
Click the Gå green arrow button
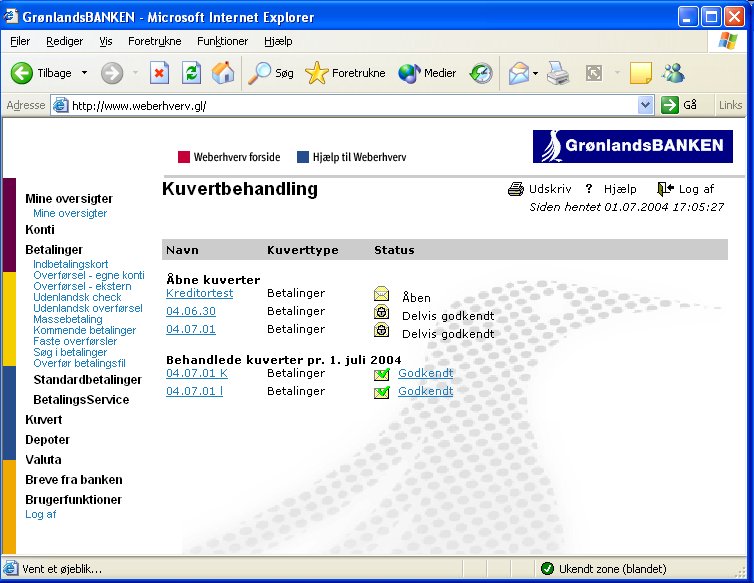[x=669, y=105]
